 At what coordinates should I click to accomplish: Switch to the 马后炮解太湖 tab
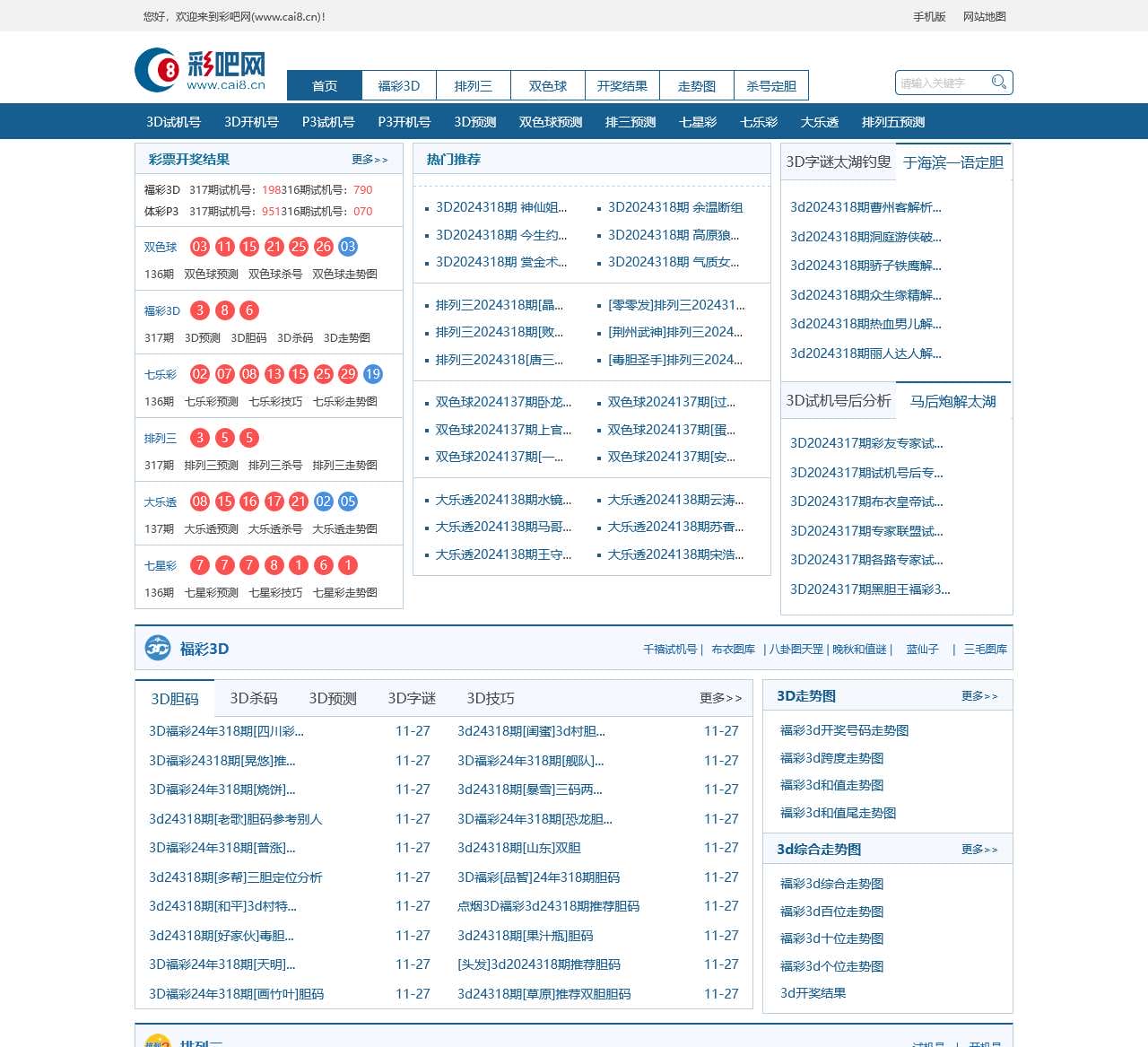point(952,401)
